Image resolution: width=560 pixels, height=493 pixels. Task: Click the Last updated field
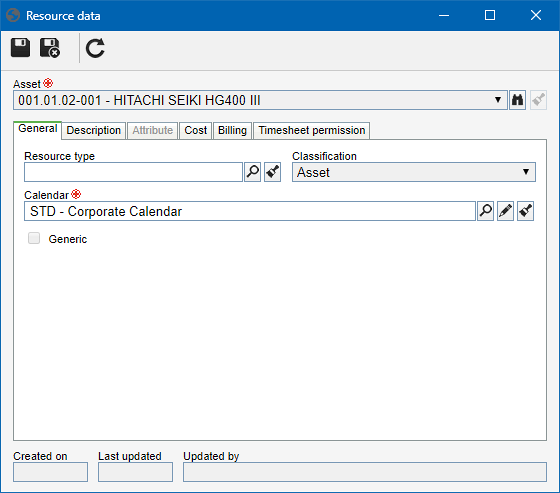135,472
